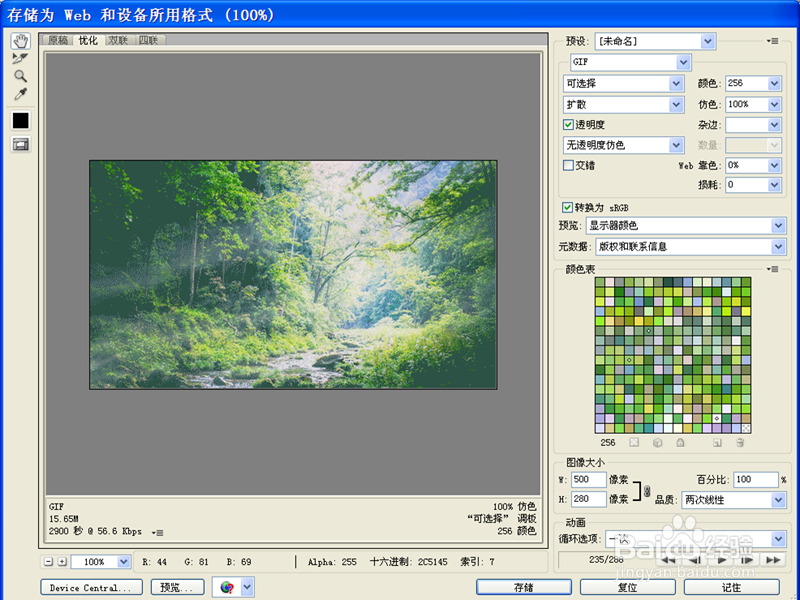Open the 预设 preset dropdown
Image resolution: width=800 pixels, height=600 pixels.
click(654, 41)
